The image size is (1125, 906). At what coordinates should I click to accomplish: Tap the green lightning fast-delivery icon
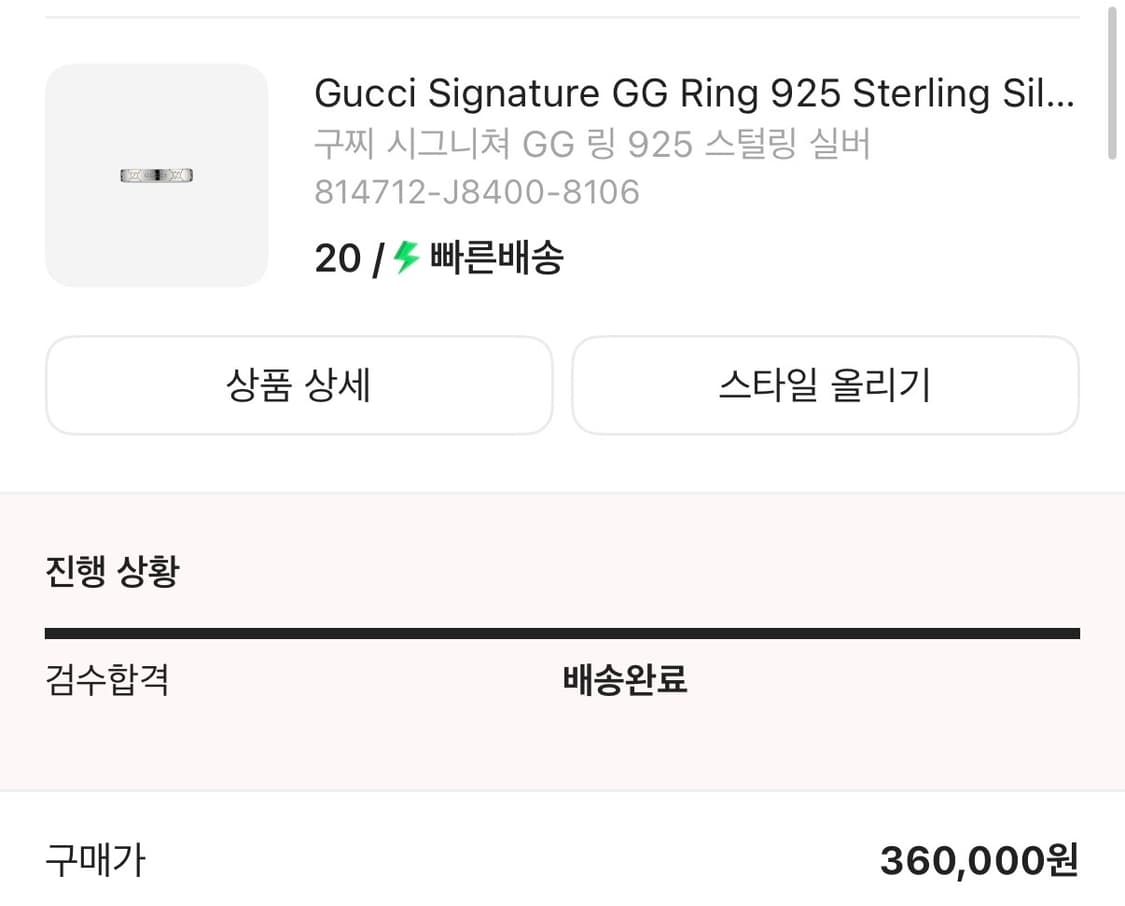[404, 258]
